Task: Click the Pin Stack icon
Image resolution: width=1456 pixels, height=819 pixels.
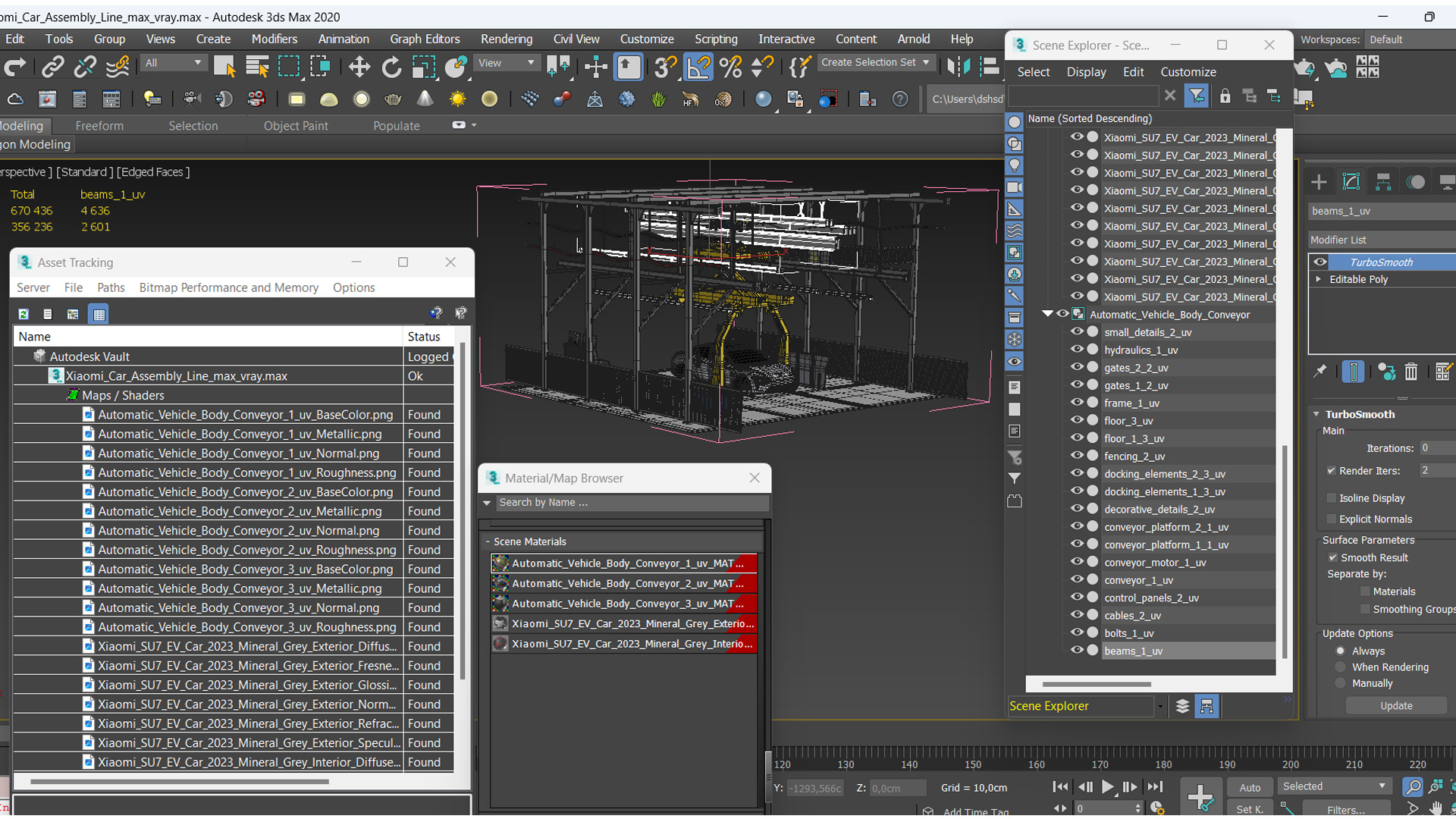Action: click(1320, 371)
